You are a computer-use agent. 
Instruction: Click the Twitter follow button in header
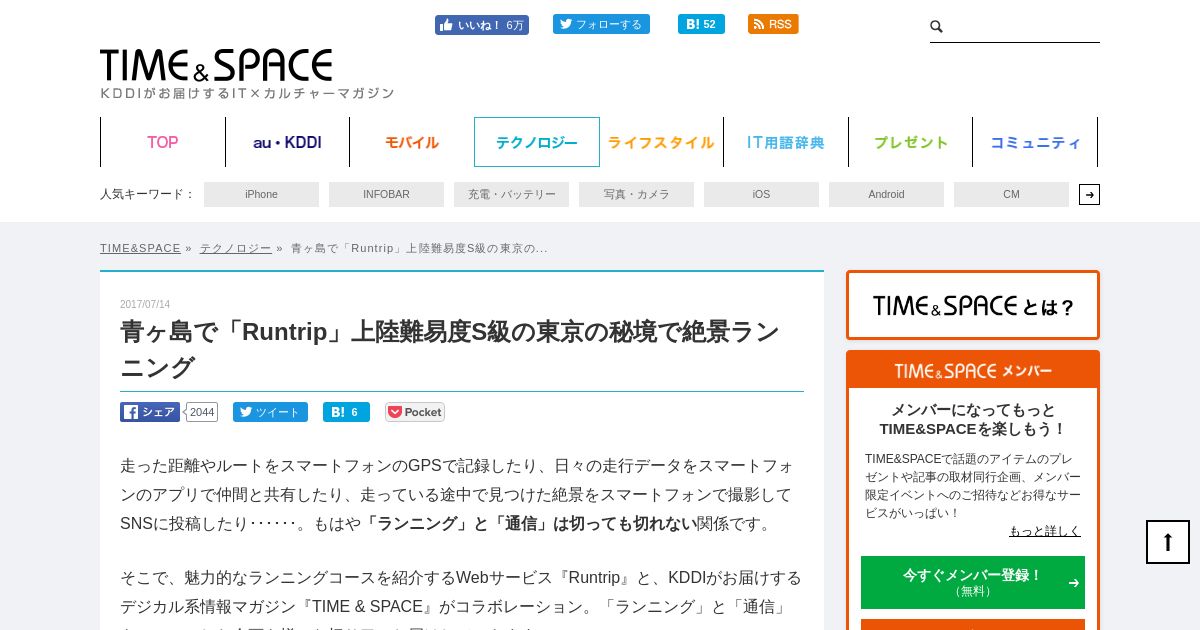(x=601, y=24)
